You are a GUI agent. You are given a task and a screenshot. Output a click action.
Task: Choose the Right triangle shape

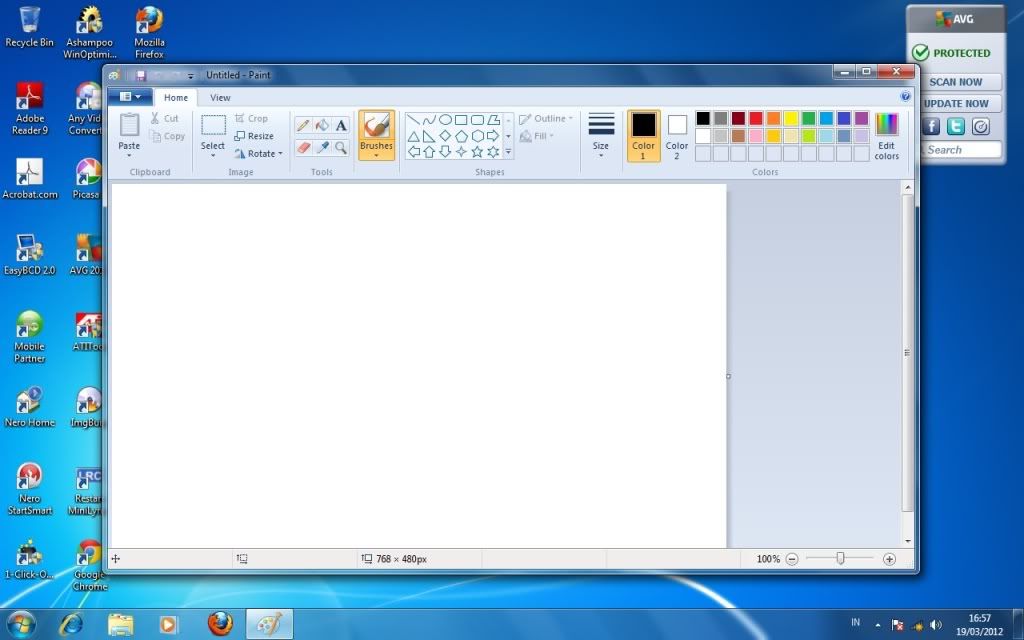(429, 136)
